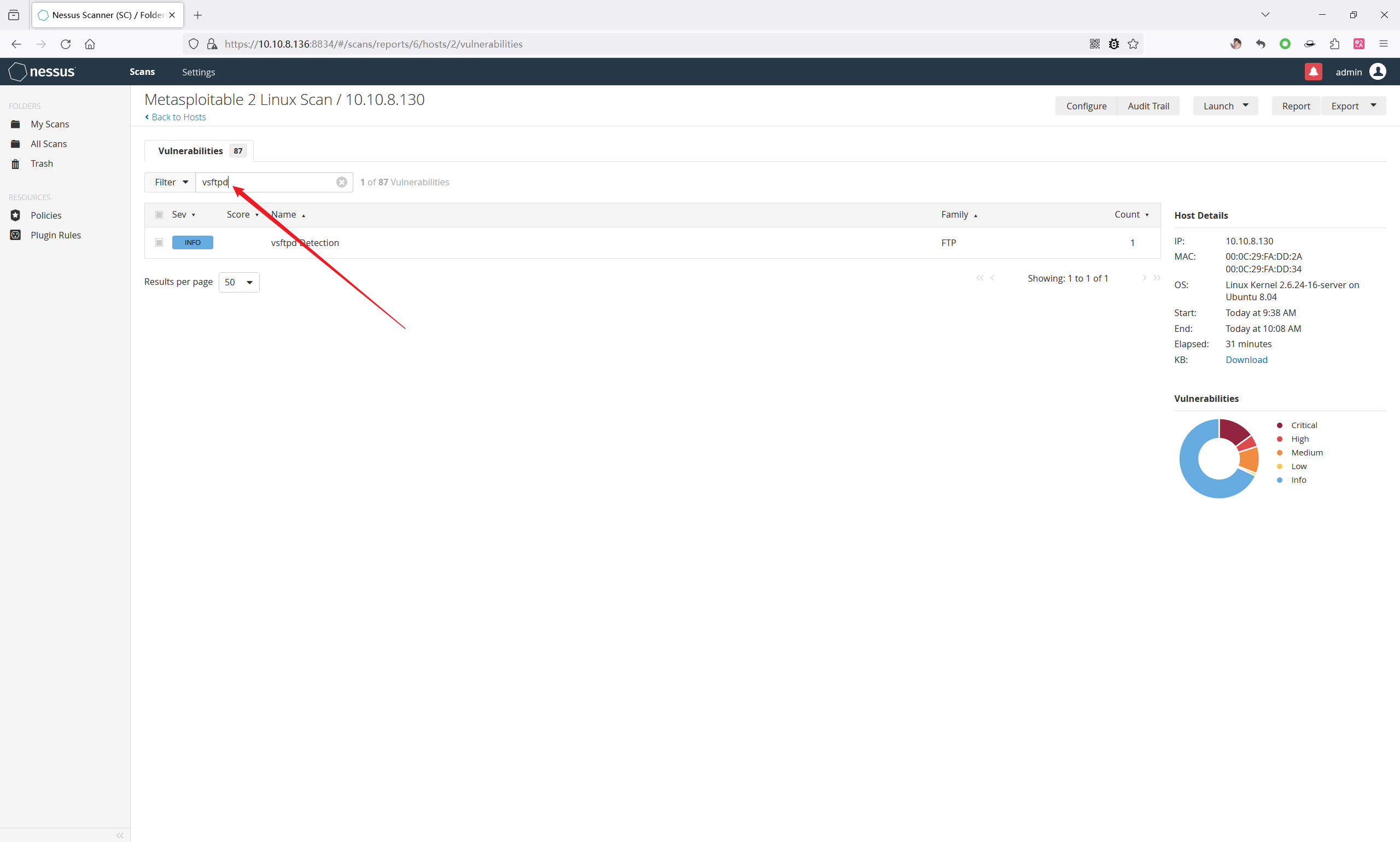Open the translate extension icon

[1358, 44]
